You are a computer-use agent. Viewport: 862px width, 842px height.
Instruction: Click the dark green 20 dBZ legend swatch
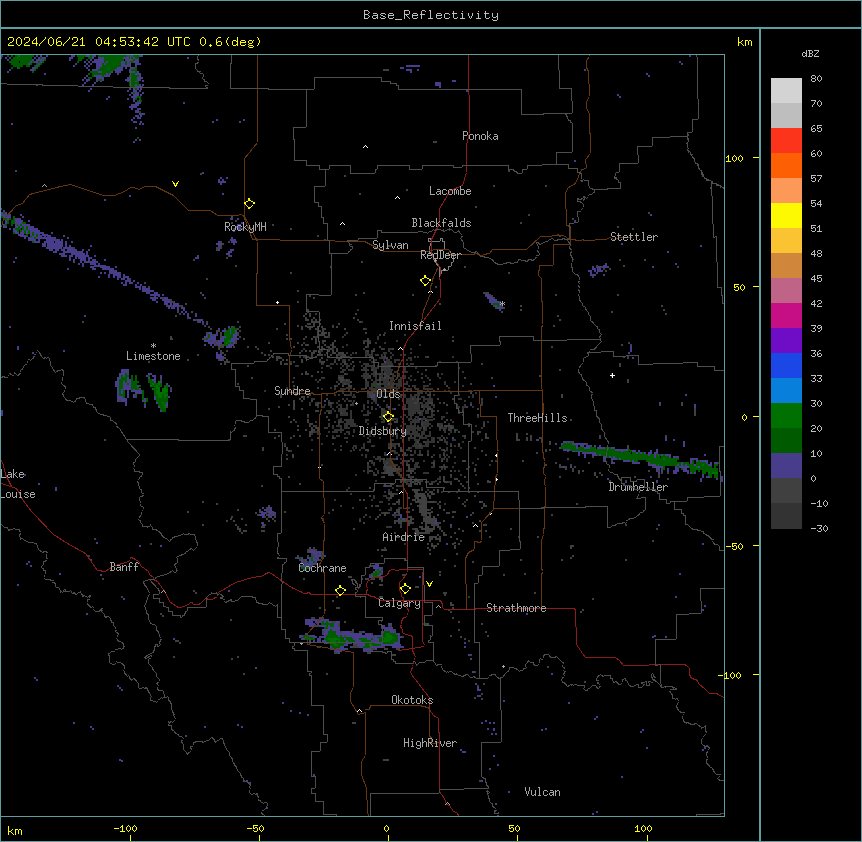786,440
